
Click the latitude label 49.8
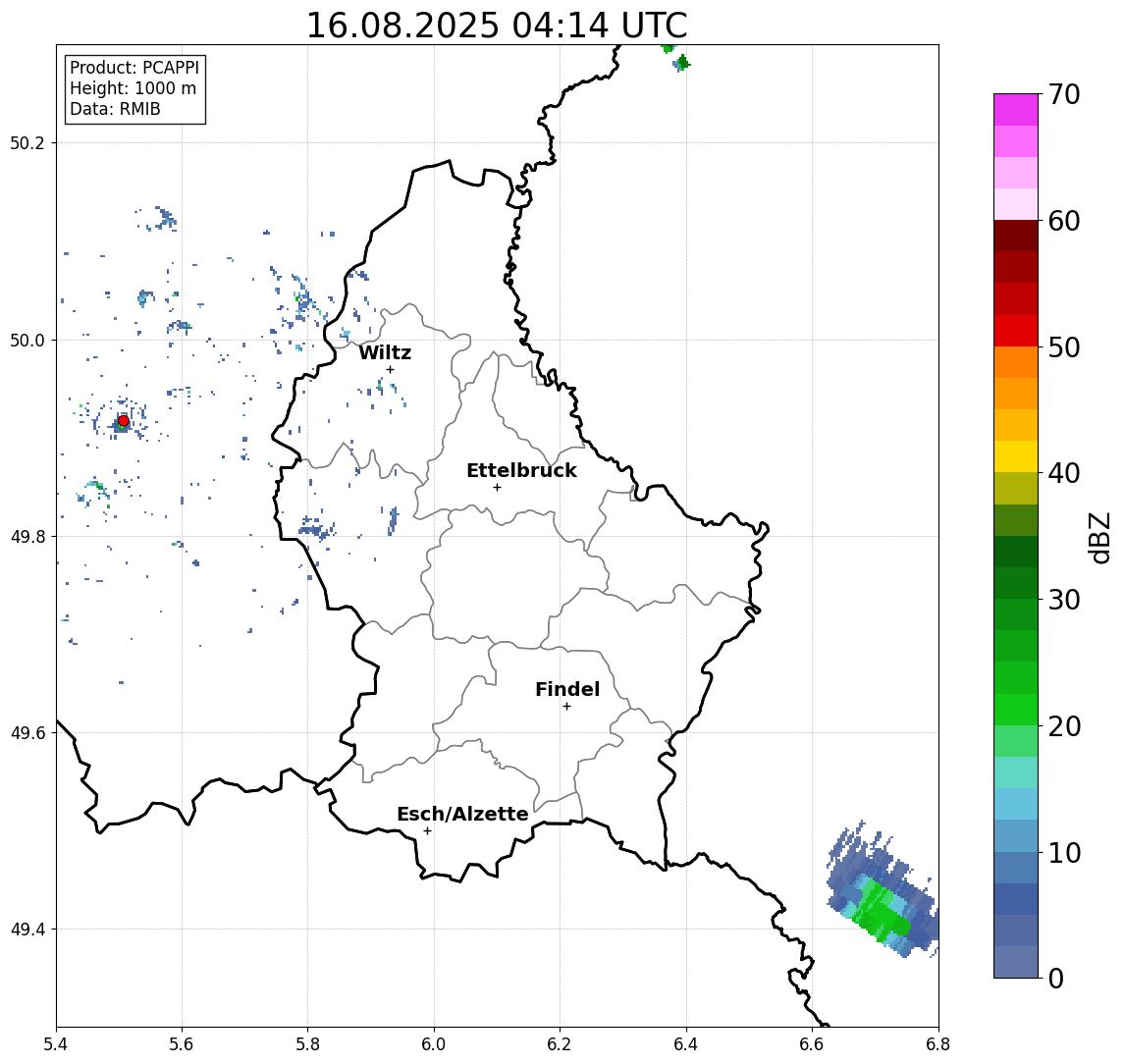pyautogui.click(x=27, y=536)
